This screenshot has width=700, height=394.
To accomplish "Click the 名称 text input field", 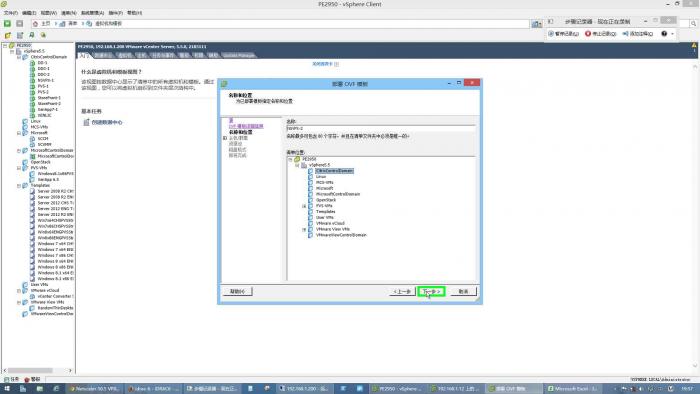I will (380, 128).
